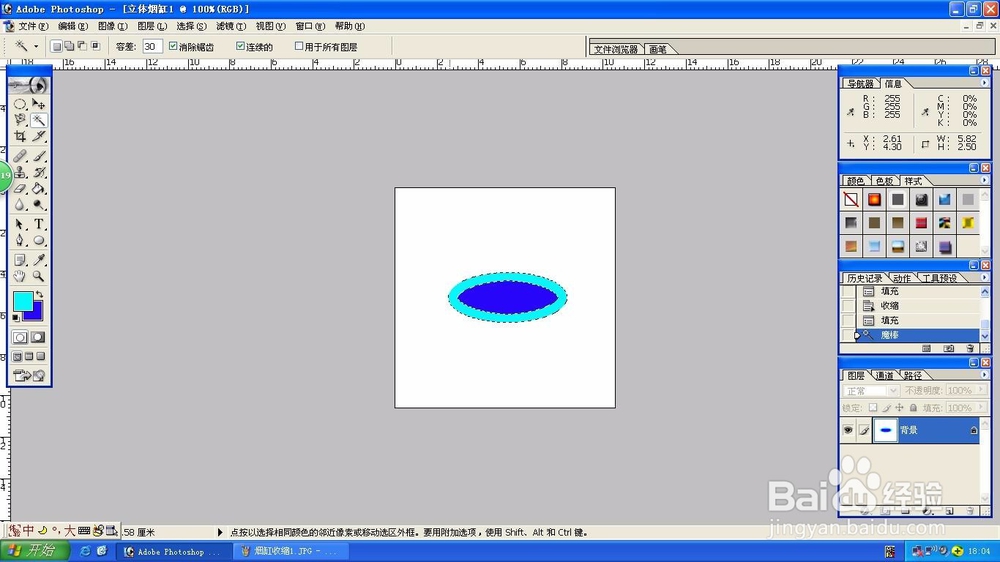
Task: Switch to Standard editing mode
Action: 20,337
